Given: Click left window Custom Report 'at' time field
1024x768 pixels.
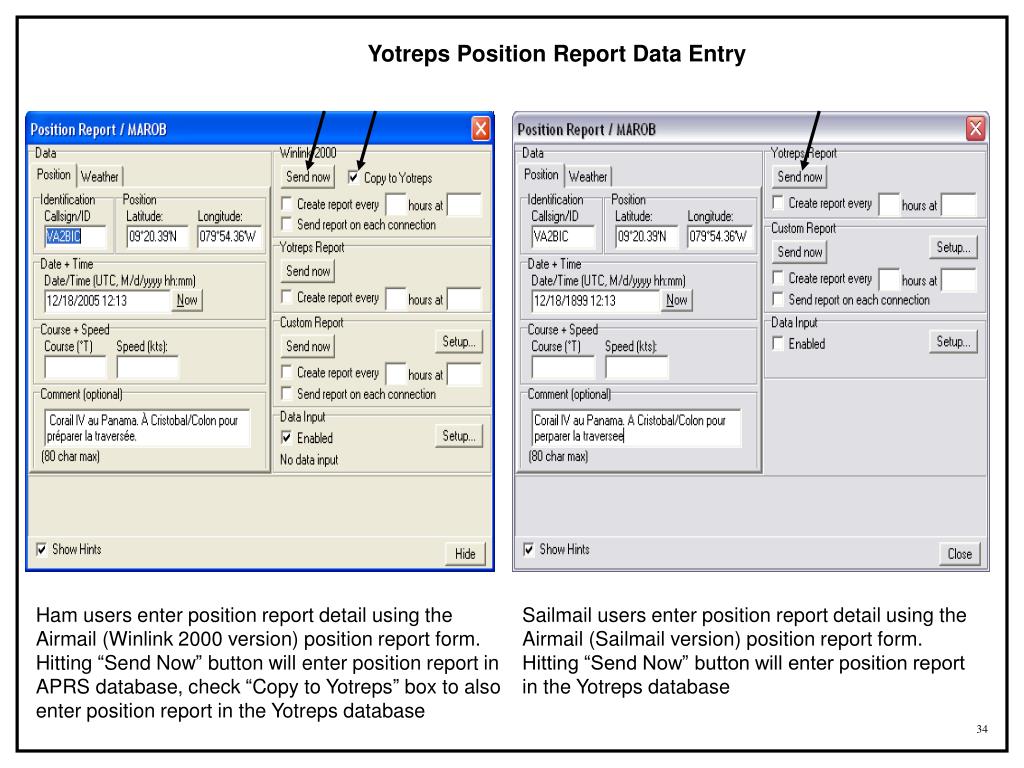Looking at the screenshot, I should point(464,374).
